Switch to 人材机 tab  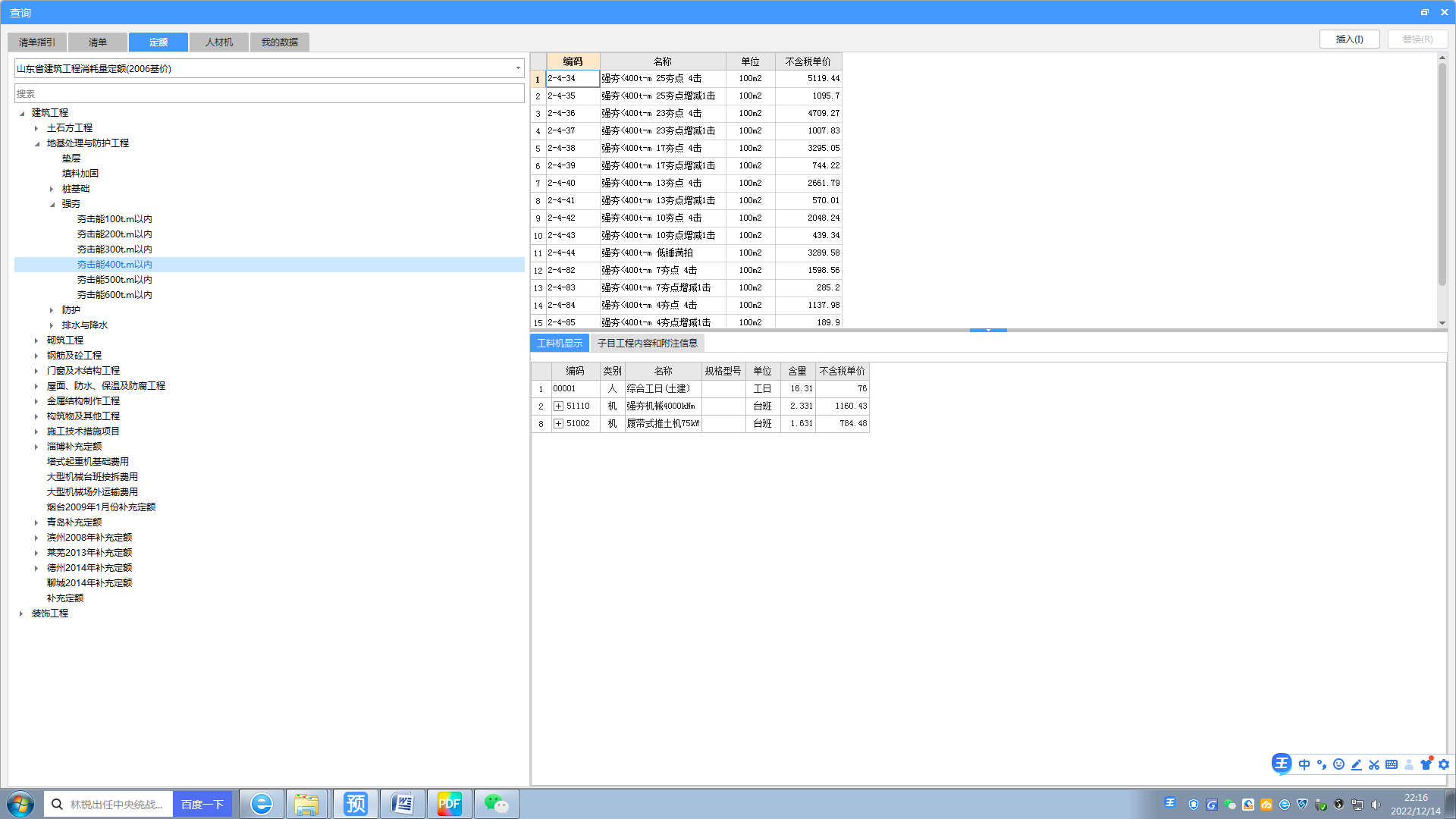click(219, 42)
